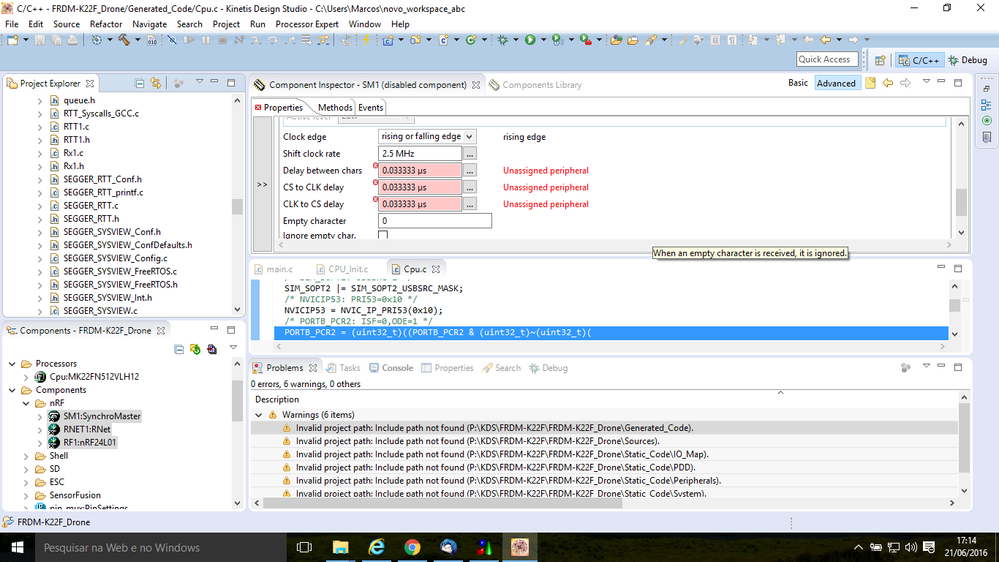Open the Run button dropdown arrow
Image resolution: width=999 pixels, height=562 pixels.
[x=543, y=40]
